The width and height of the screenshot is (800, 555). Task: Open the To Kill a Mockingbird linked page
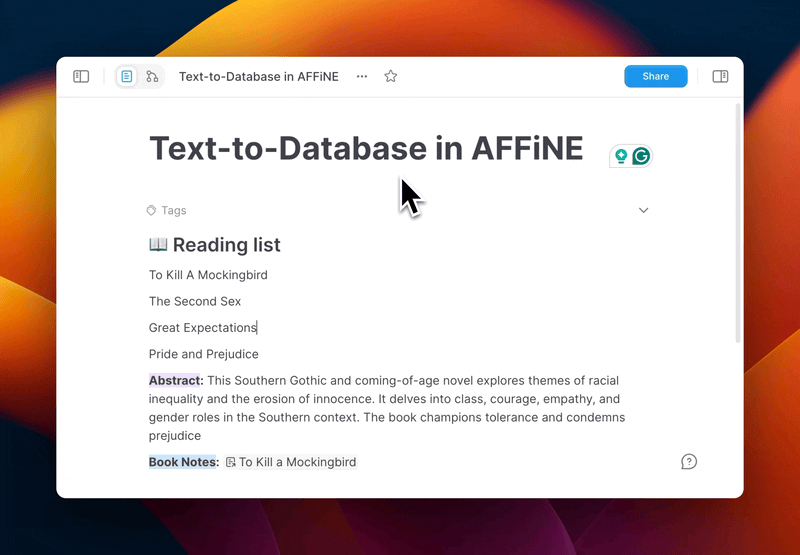(291, 462)
